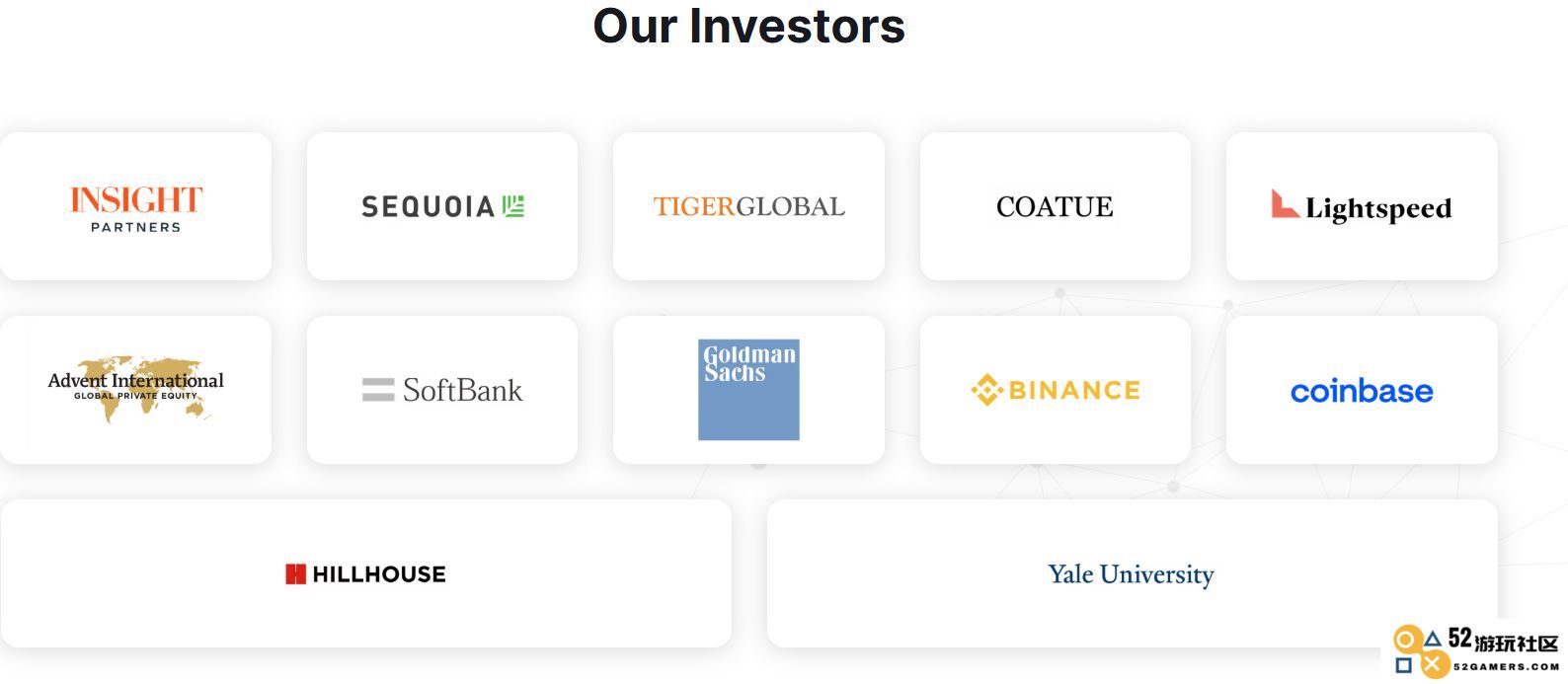Click the Coatue logo card
This screenshot has height=684, width=1568.
tap(1056, 206)
